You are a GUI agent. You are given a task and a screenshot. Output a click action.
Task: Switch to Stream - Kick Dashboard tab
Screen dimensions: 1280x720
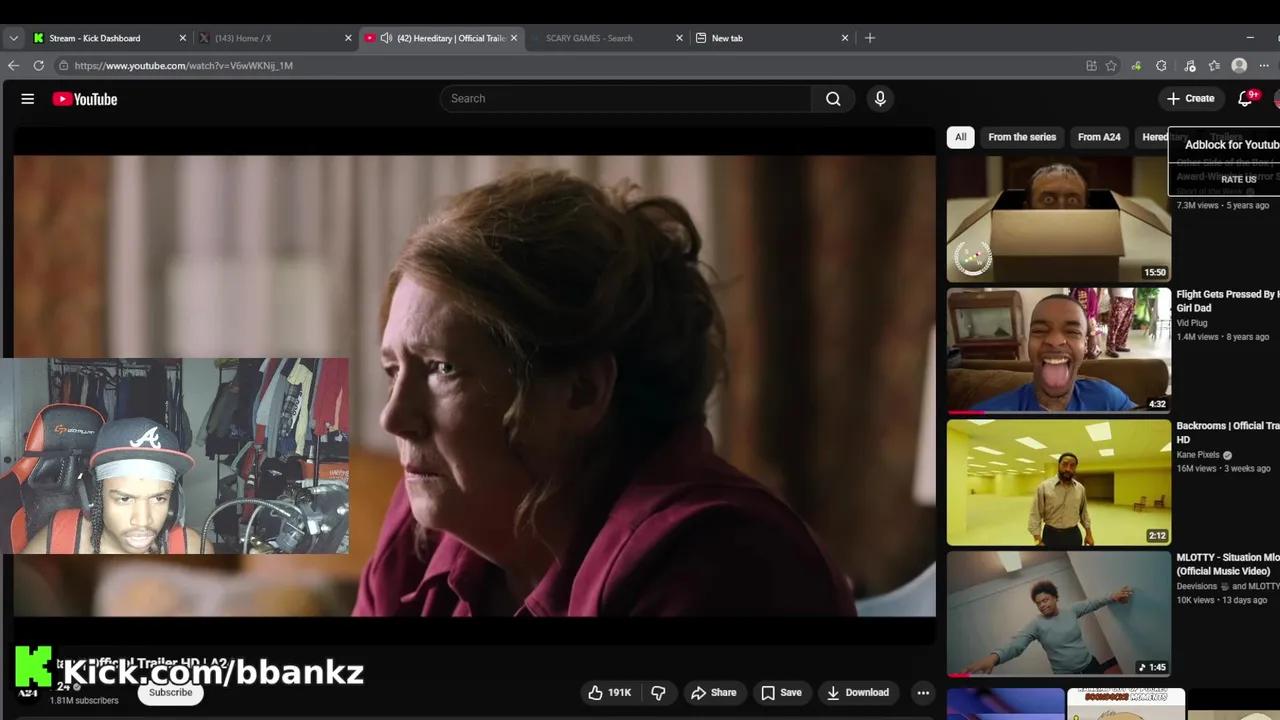[95, 38]
